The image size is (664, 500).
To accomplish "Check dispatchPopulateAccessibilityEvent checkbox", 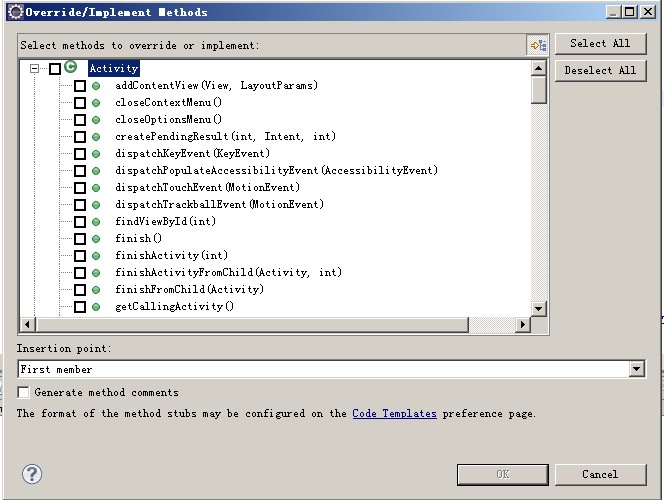I will pyautogui.click(x=80, y=171).
